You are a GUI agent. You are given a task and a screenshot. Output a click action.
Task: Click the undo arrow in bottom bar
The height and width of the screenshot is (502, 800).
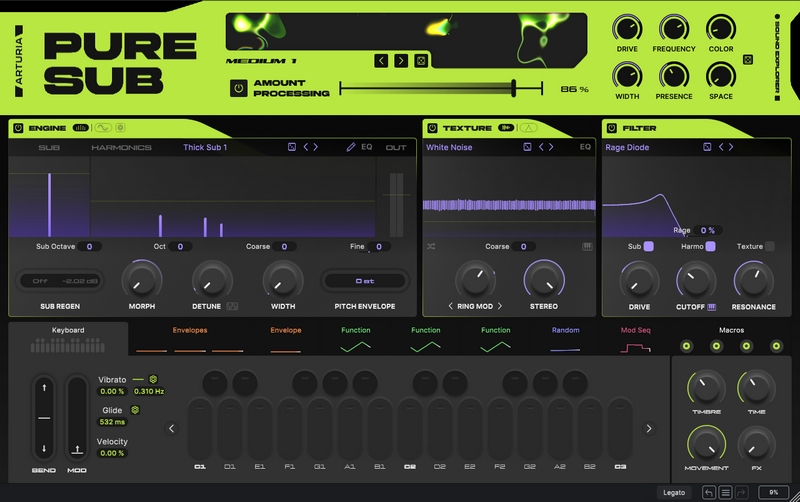709,492
